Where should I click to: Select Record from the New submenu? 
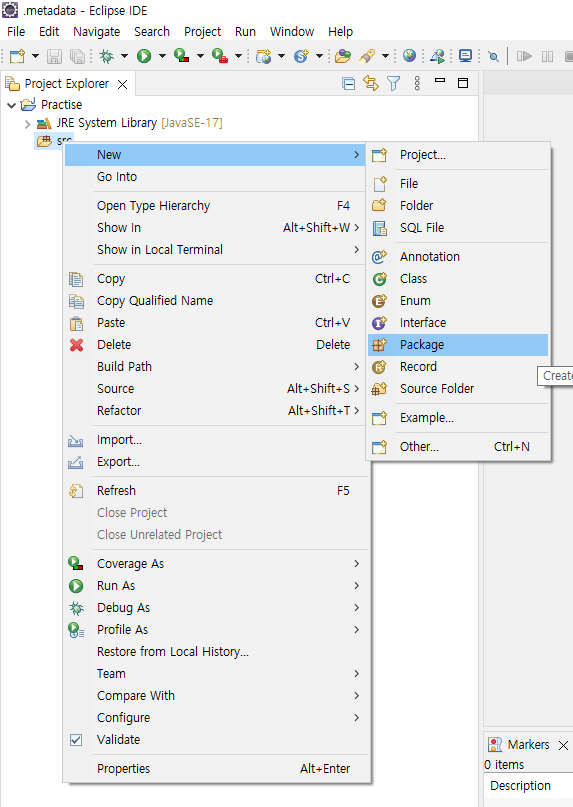click(458, 366)
